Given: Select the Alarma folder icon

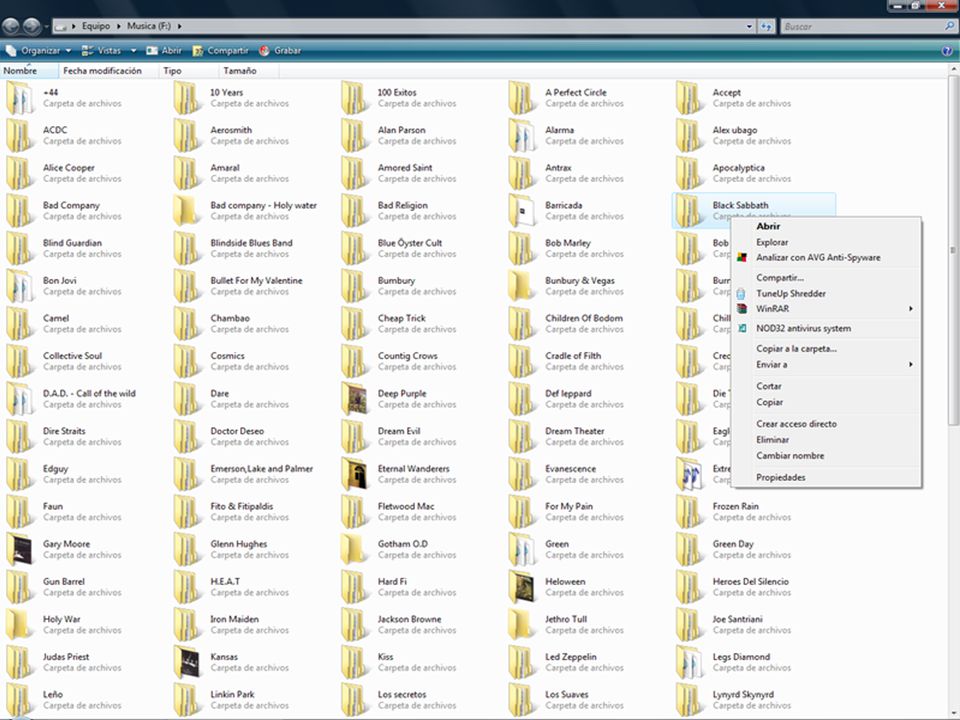Looking at the screenshot, I should (x=522, y=135).
